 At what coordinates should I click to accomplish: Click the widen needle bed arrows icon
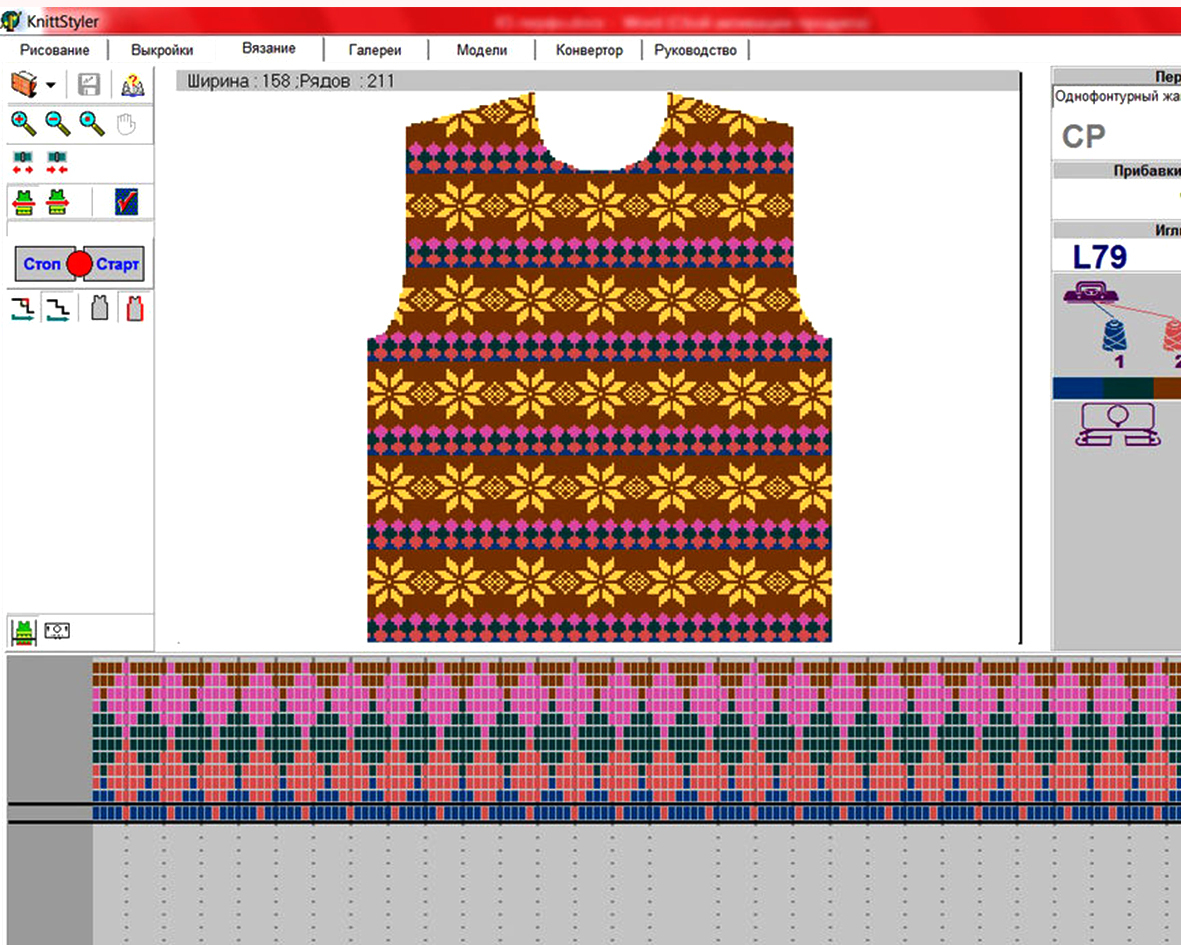[x=23, y=162]
